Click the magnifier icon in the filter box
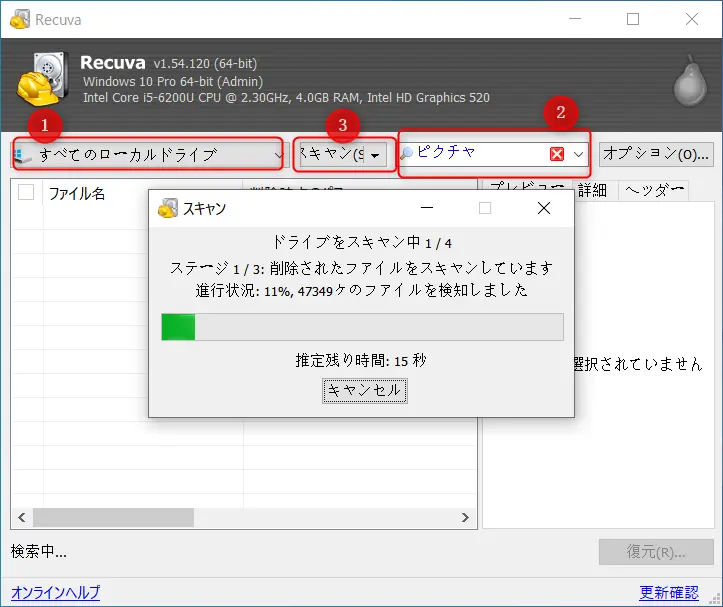This screenshot has height=607, width=723. click(x=406, y=153)
